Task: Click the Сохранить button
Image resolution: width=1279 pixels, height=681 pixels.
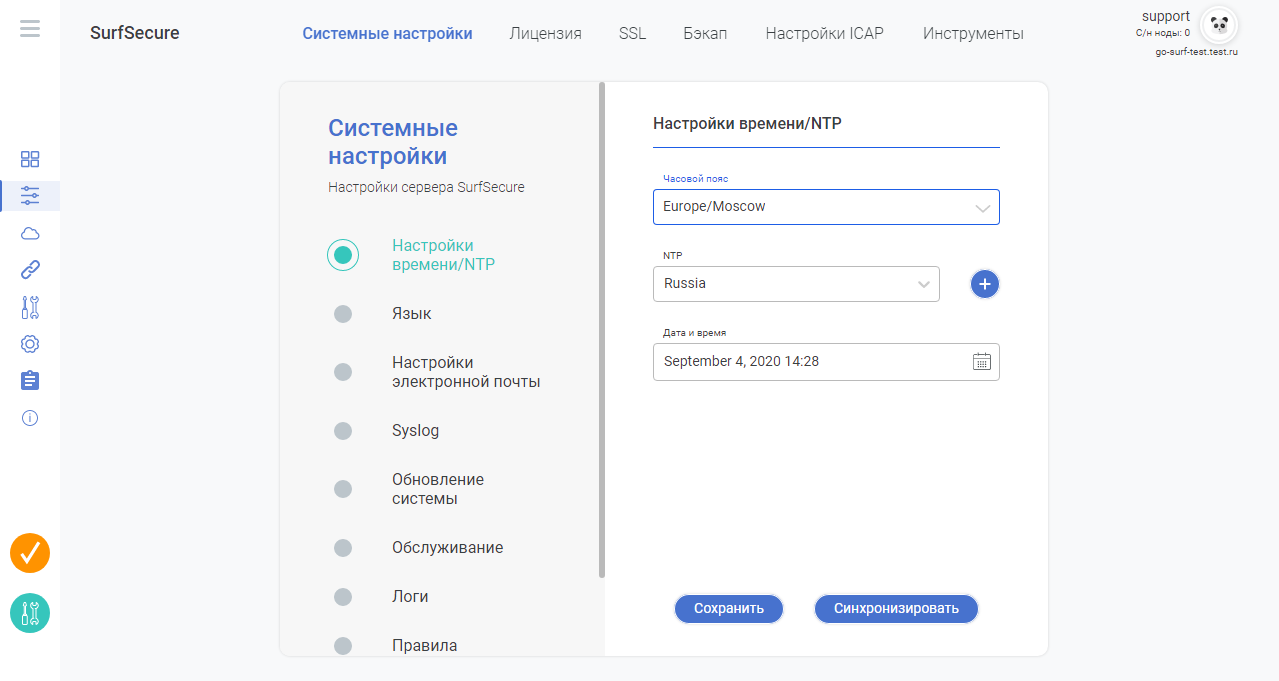Action: (x=729, y=608)
